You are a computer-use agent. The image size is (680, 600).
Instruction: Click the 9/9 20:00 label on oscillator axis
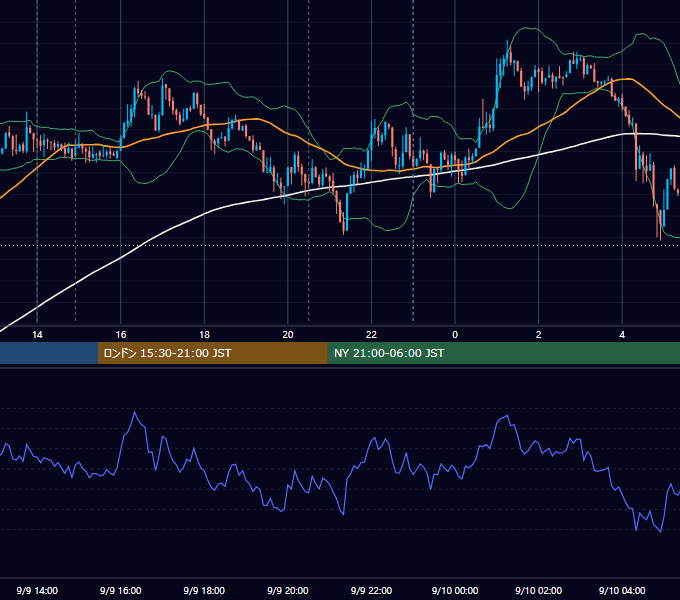(x=288, y=590)
